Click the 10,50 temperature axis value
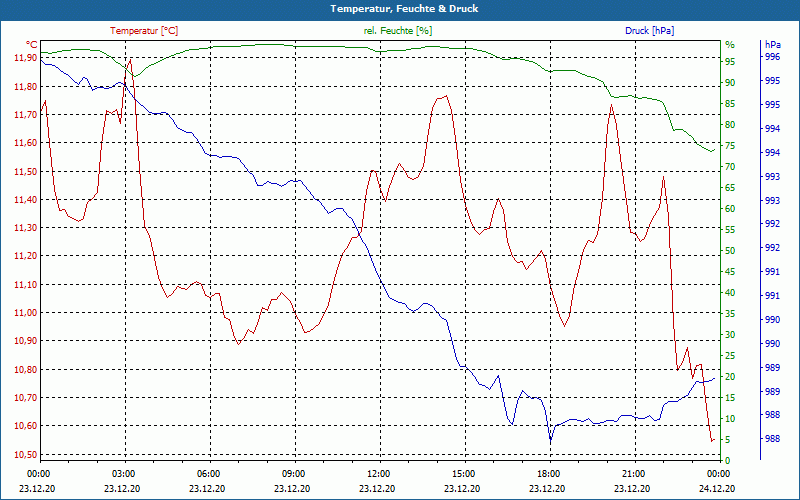Screen dimensions: 800x500 click(26, 455)
